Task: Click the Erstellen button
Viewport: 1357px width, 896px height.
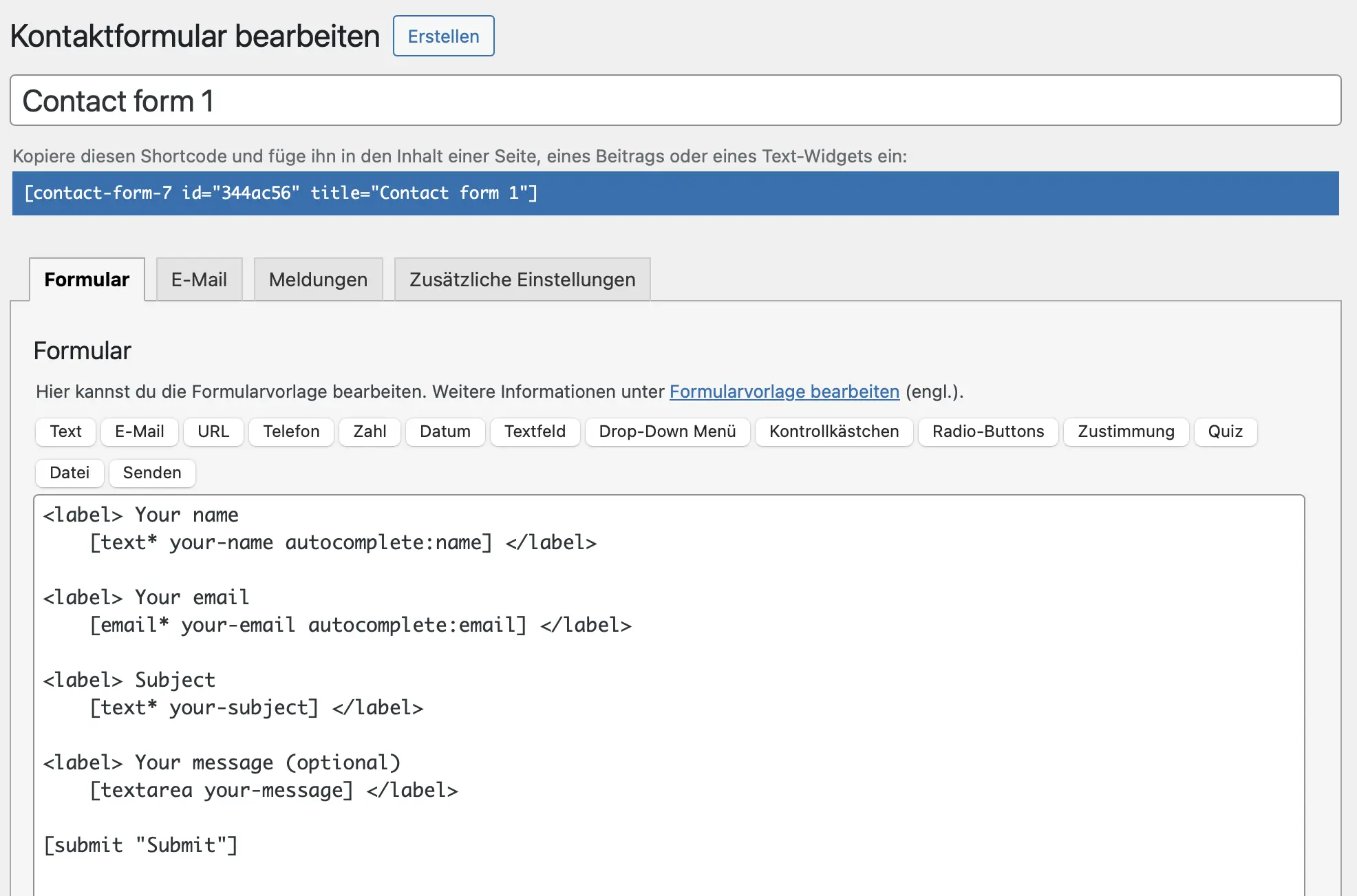Action: [443, 36]
